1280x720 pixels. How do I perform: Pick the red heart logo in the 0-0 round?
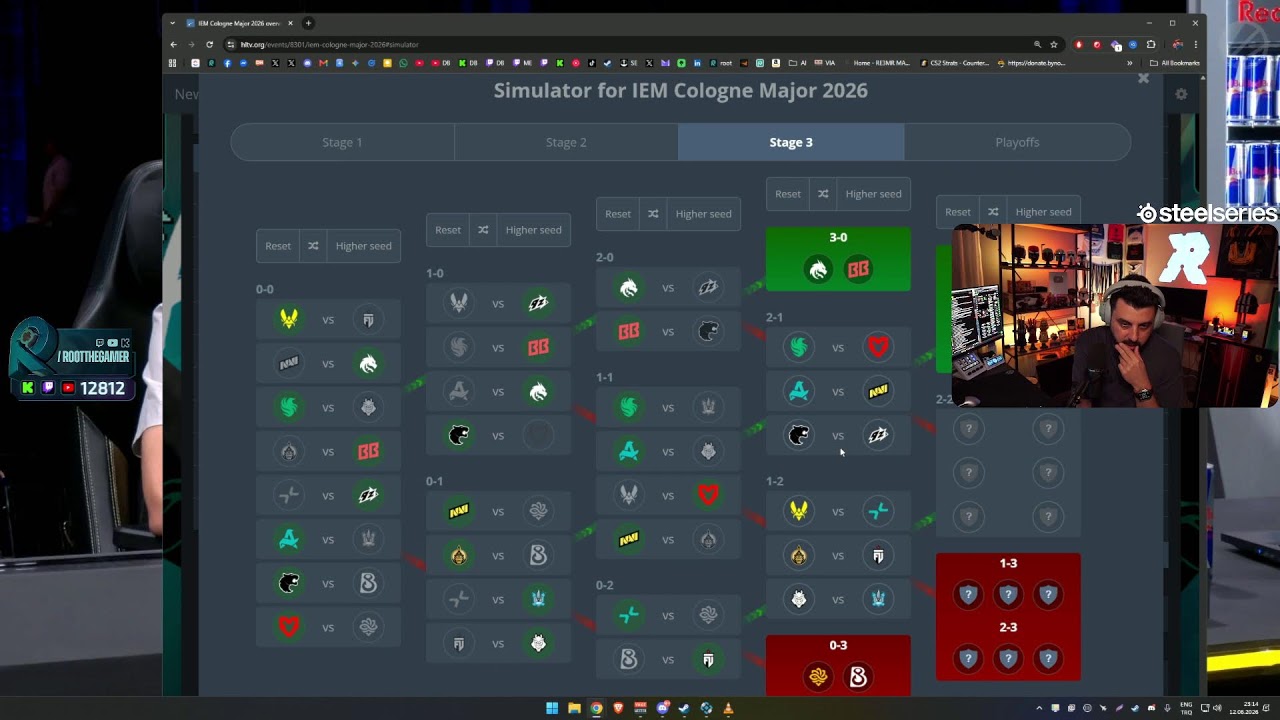click(289, 628)
